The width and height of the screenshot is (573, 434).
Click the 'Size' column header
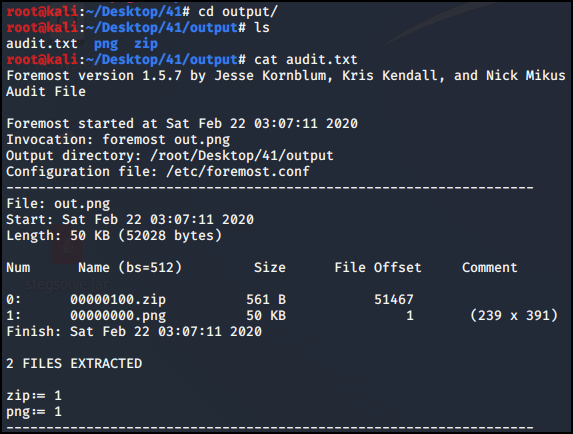pos(270,268)
